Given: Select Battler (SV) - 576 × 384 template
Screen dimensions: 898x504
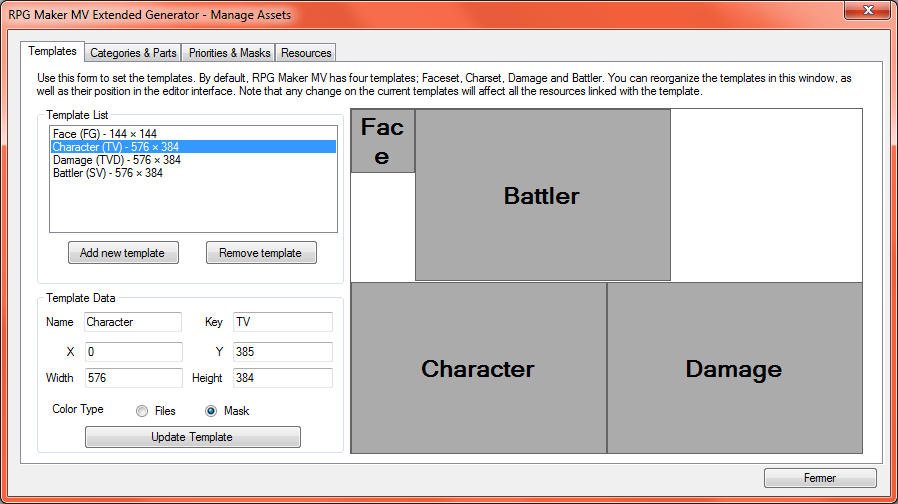Looking at the screenshot, I should tap(193, 173).
